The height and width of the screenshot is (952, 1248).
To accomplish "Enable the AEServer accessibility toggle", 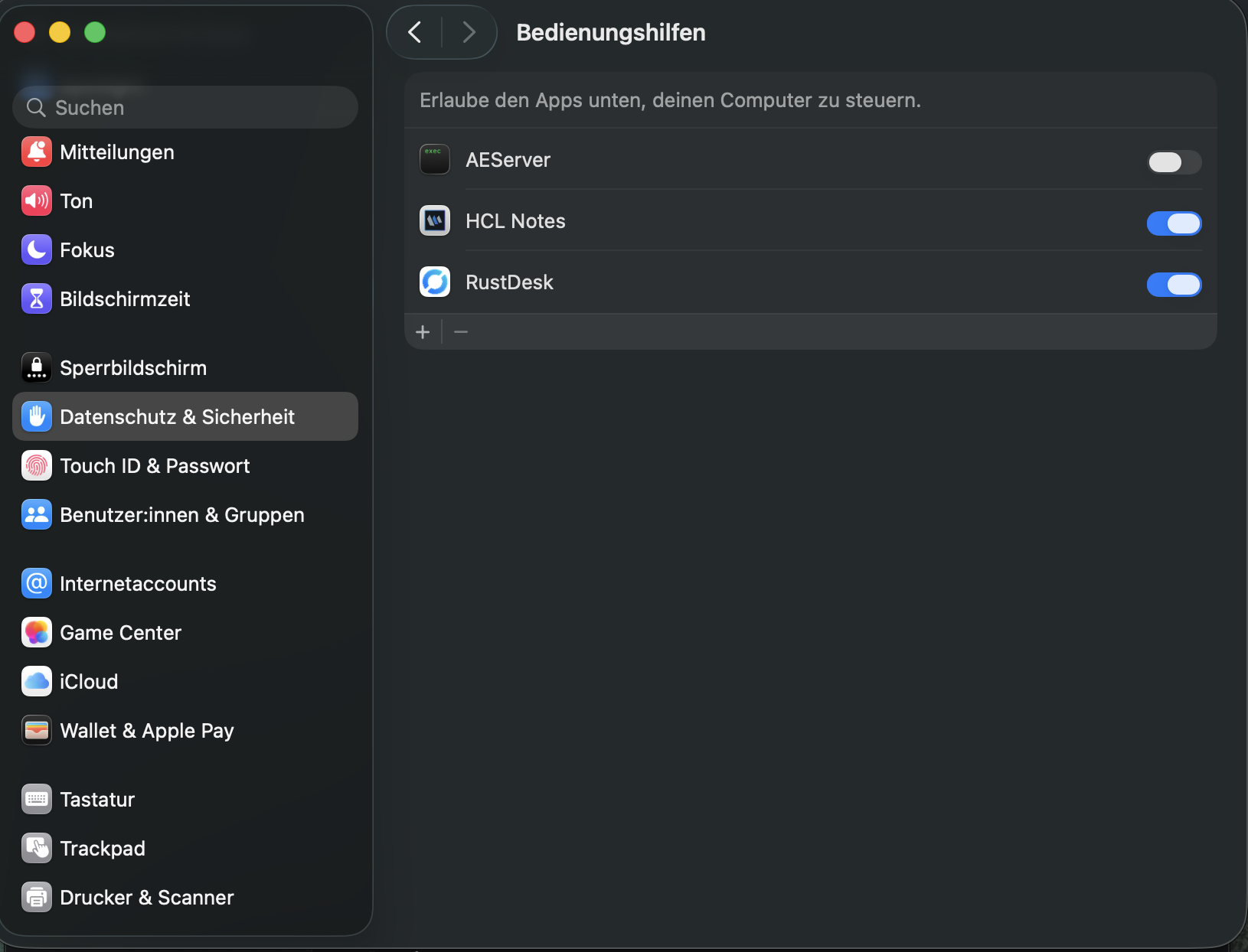I will coord(1174,162).
